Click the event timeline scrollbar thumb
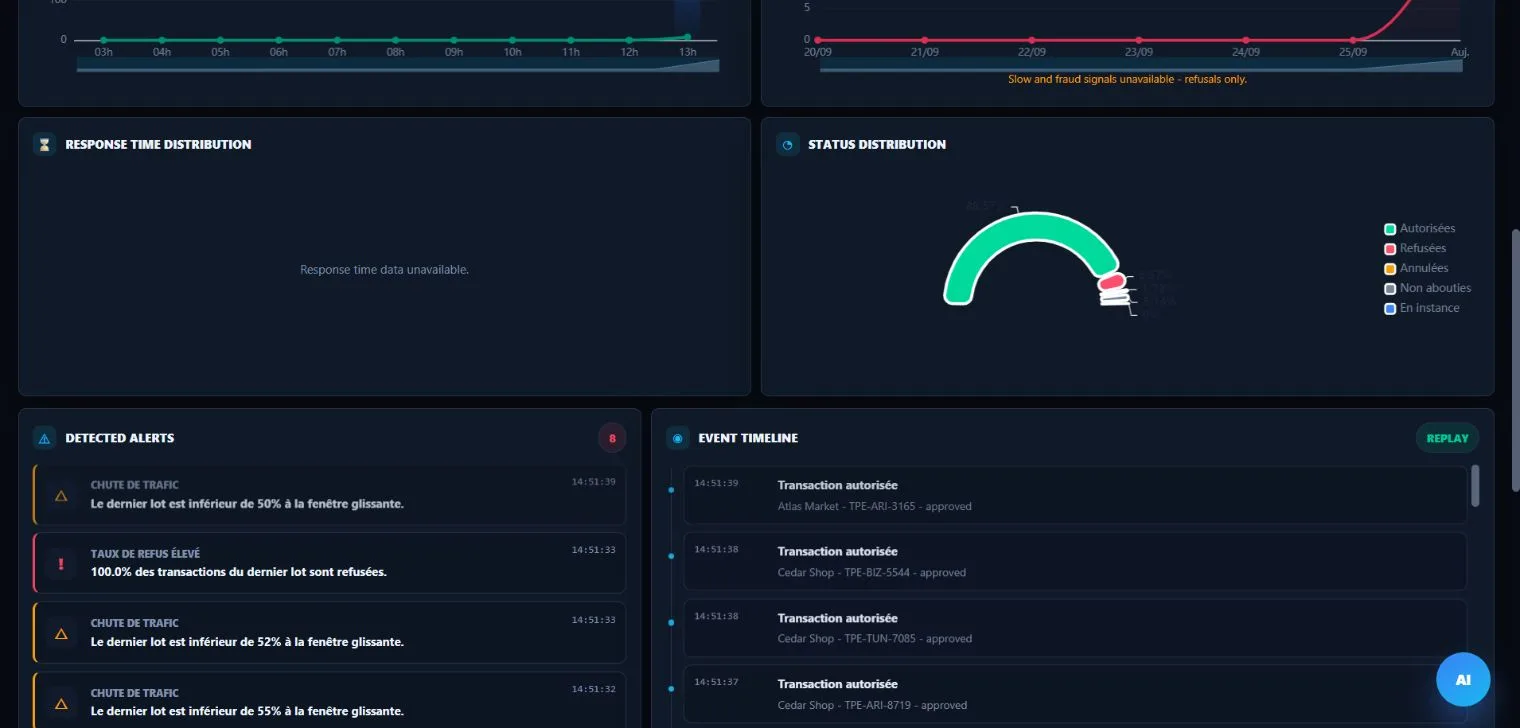Viewport: 1520px width, 728px height. tap(1475, 486)
